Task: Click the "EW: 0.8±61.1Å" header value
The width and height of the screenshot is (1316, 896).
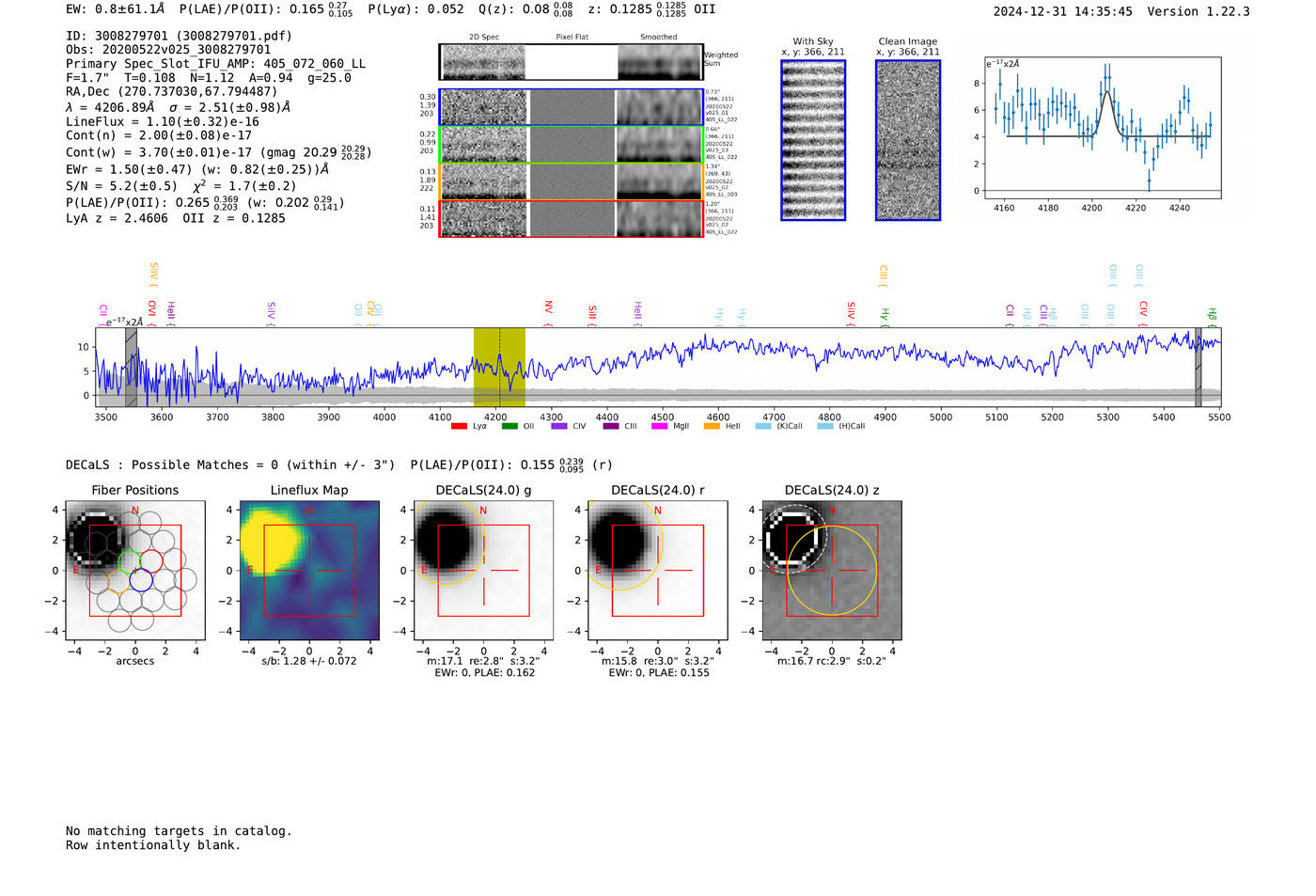Action: [x=115, y=8]
